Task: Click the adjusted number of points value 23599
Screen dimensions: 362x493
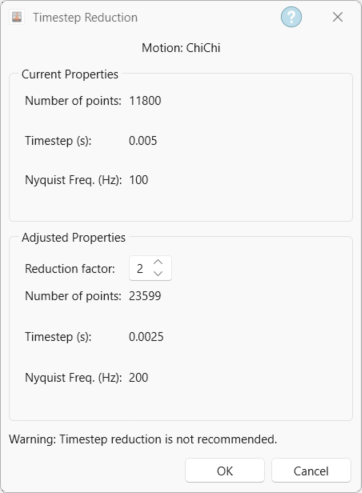Action: [145, 296]
